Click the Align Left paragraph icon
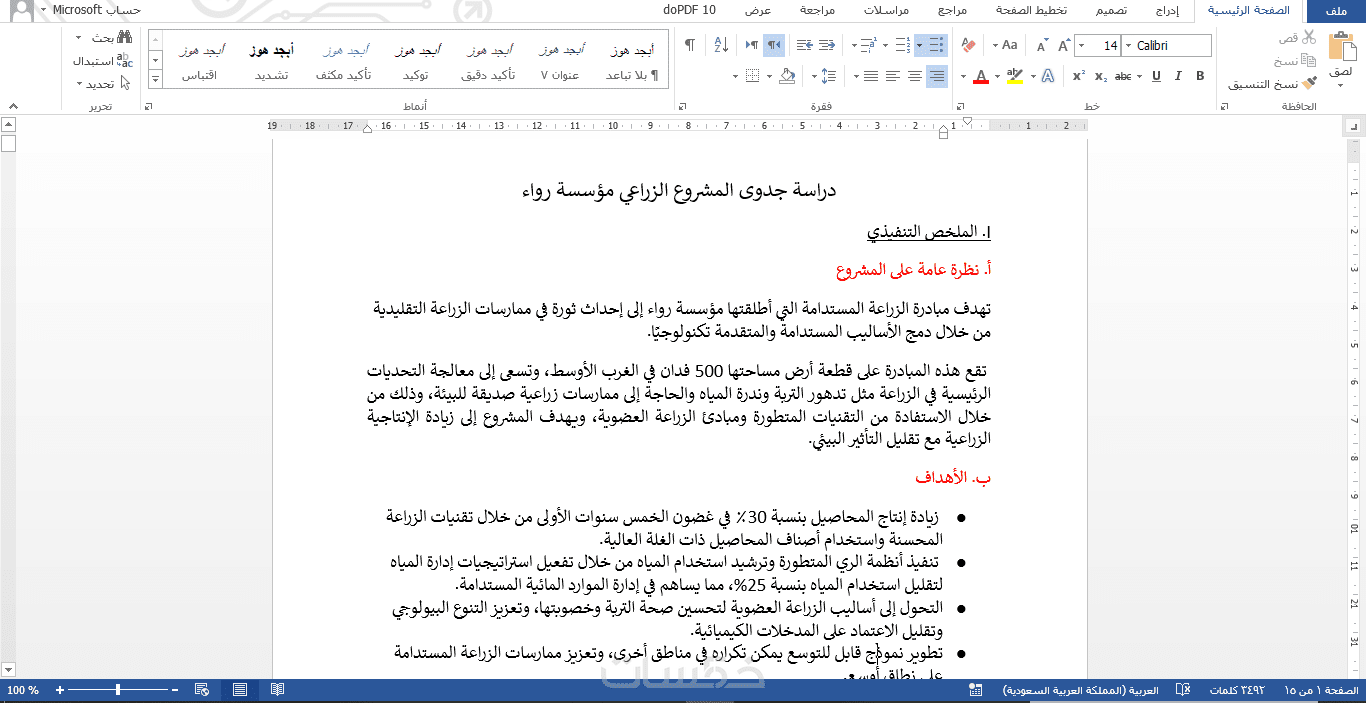Viewport: 1366px width, 703px height. click(893, 76)
